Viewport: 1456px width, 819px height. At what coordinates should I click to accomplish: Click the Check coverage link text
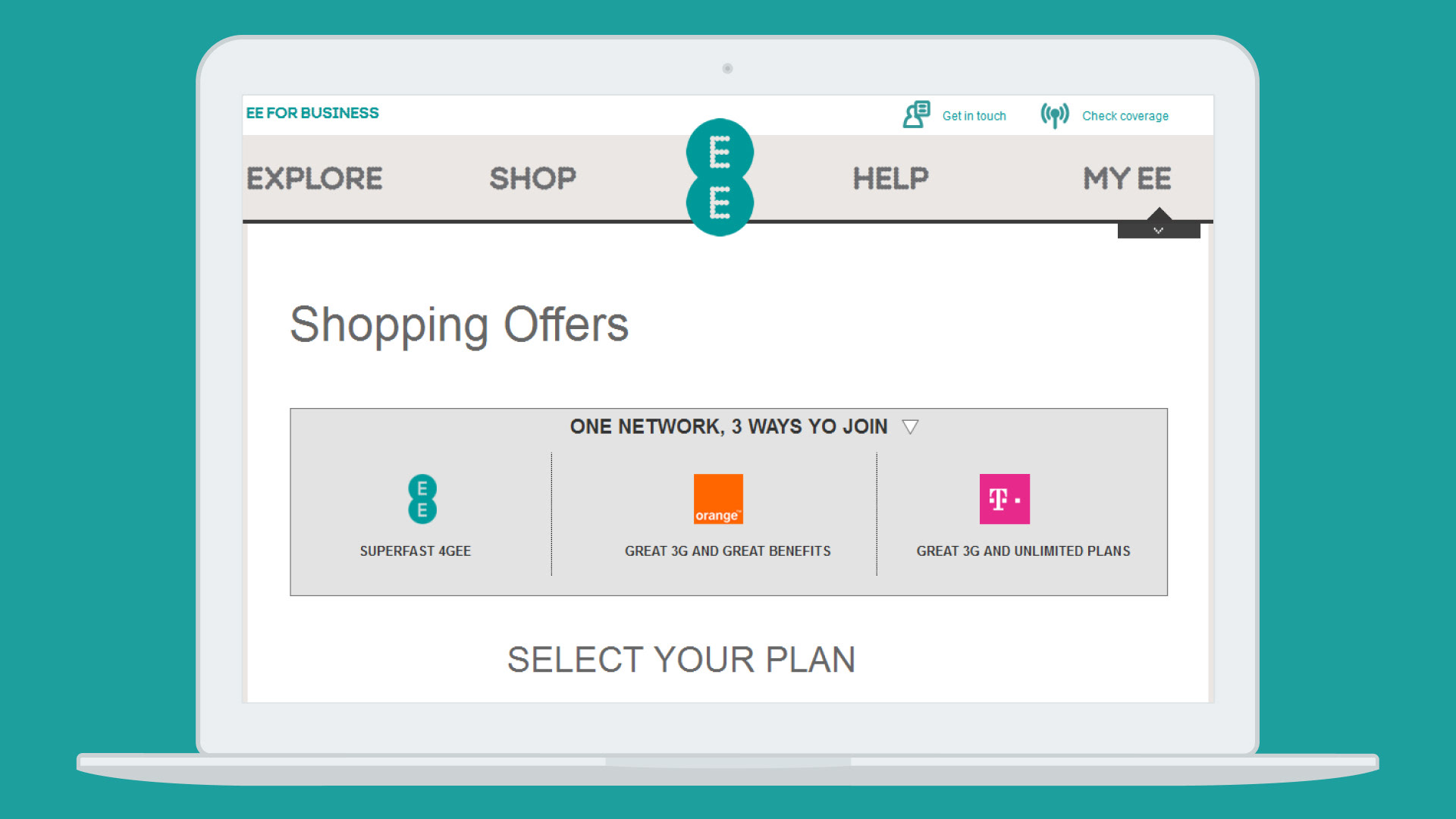pos(1125,116)
